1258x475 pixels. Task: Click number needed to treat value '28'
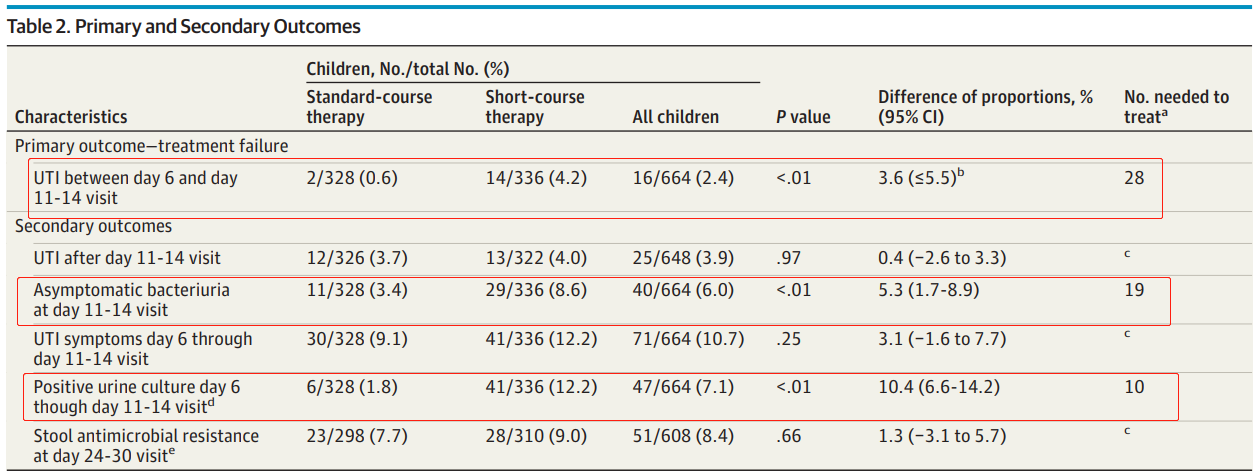(1134, 178)
